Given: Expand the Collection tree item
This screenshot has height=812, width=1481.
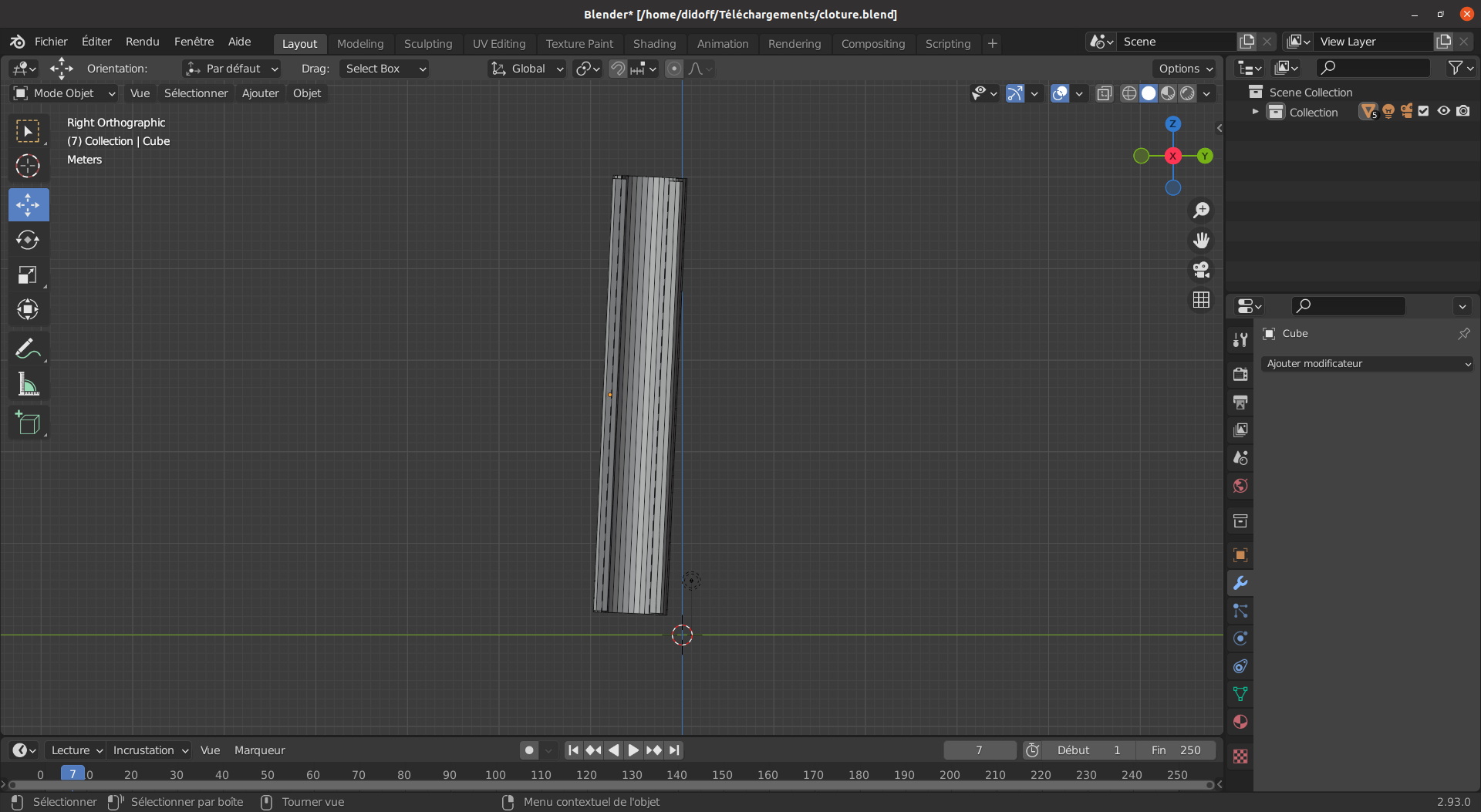Looking at the screenshot, I should [x=1255, y=112].
